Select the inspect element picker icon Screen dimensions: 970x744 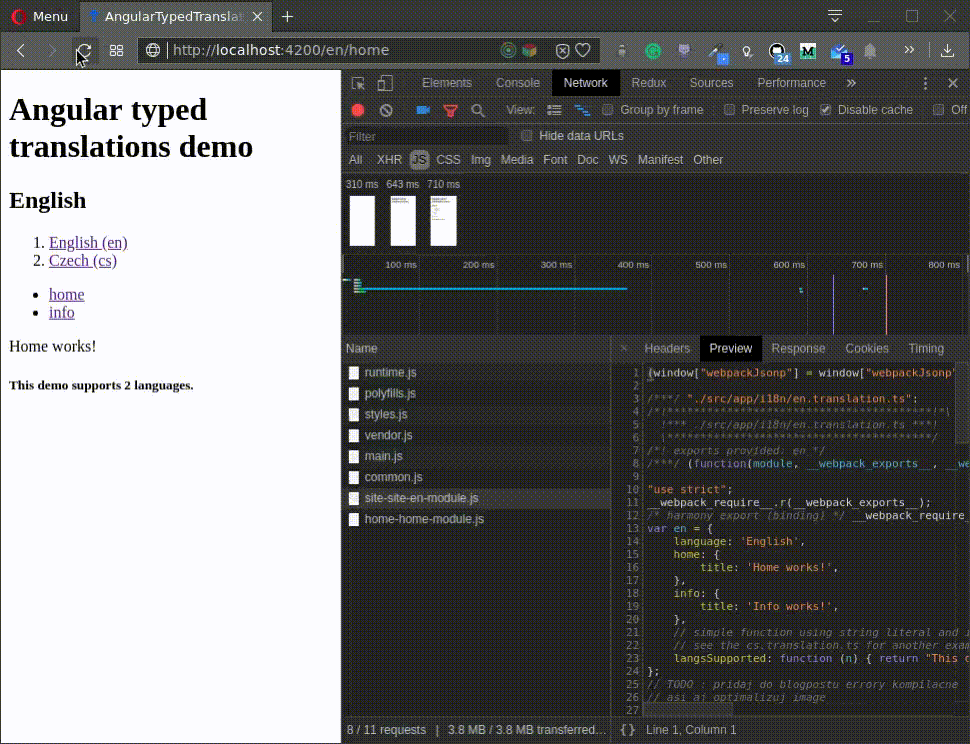click(x=358, y=83)
